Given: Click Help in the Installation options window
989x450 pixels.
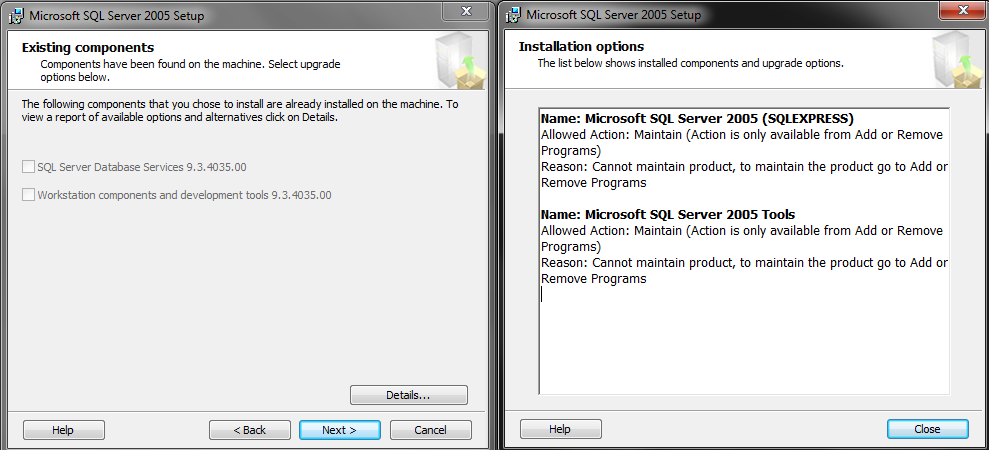Looking at the screenshot, I should [x=560, y=429].
